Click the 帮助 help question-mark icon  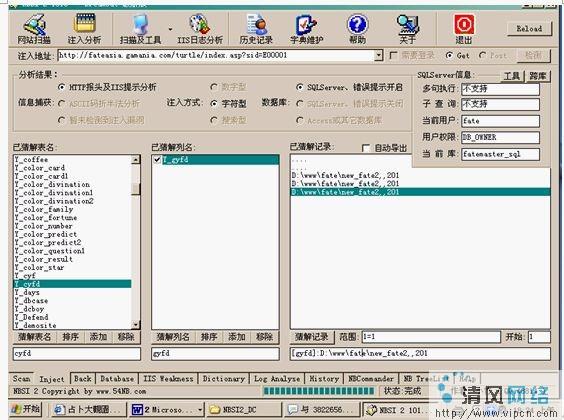[x=358, y=28]
